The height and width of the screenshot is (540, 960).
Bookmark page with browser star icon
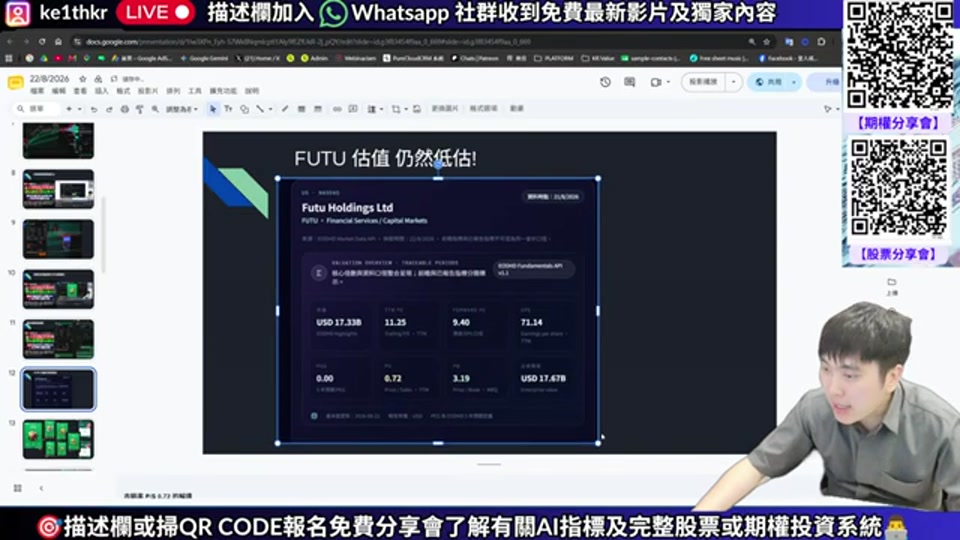coord(767,42)
